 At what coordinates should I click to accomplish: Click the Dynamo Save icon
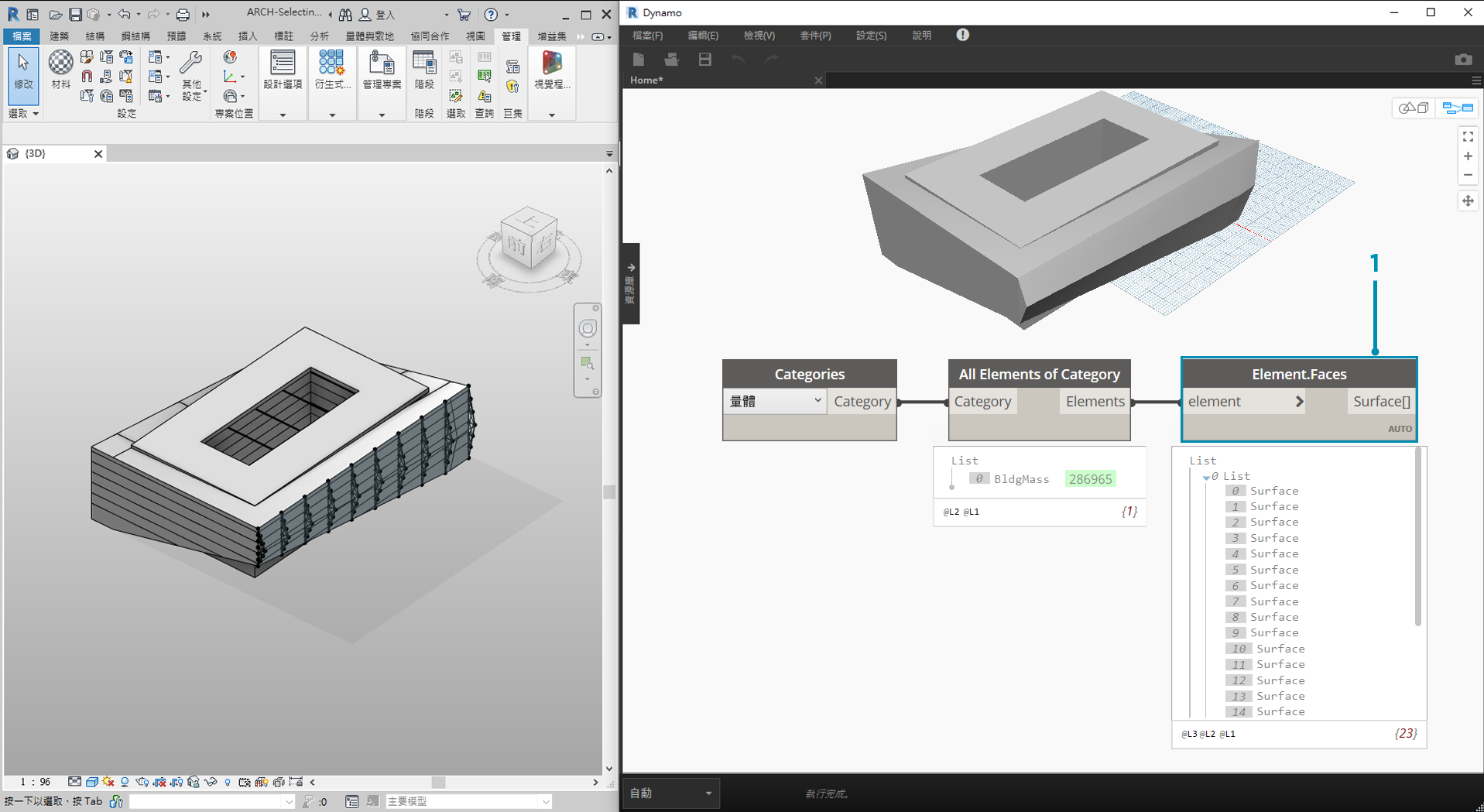[704, 59]
